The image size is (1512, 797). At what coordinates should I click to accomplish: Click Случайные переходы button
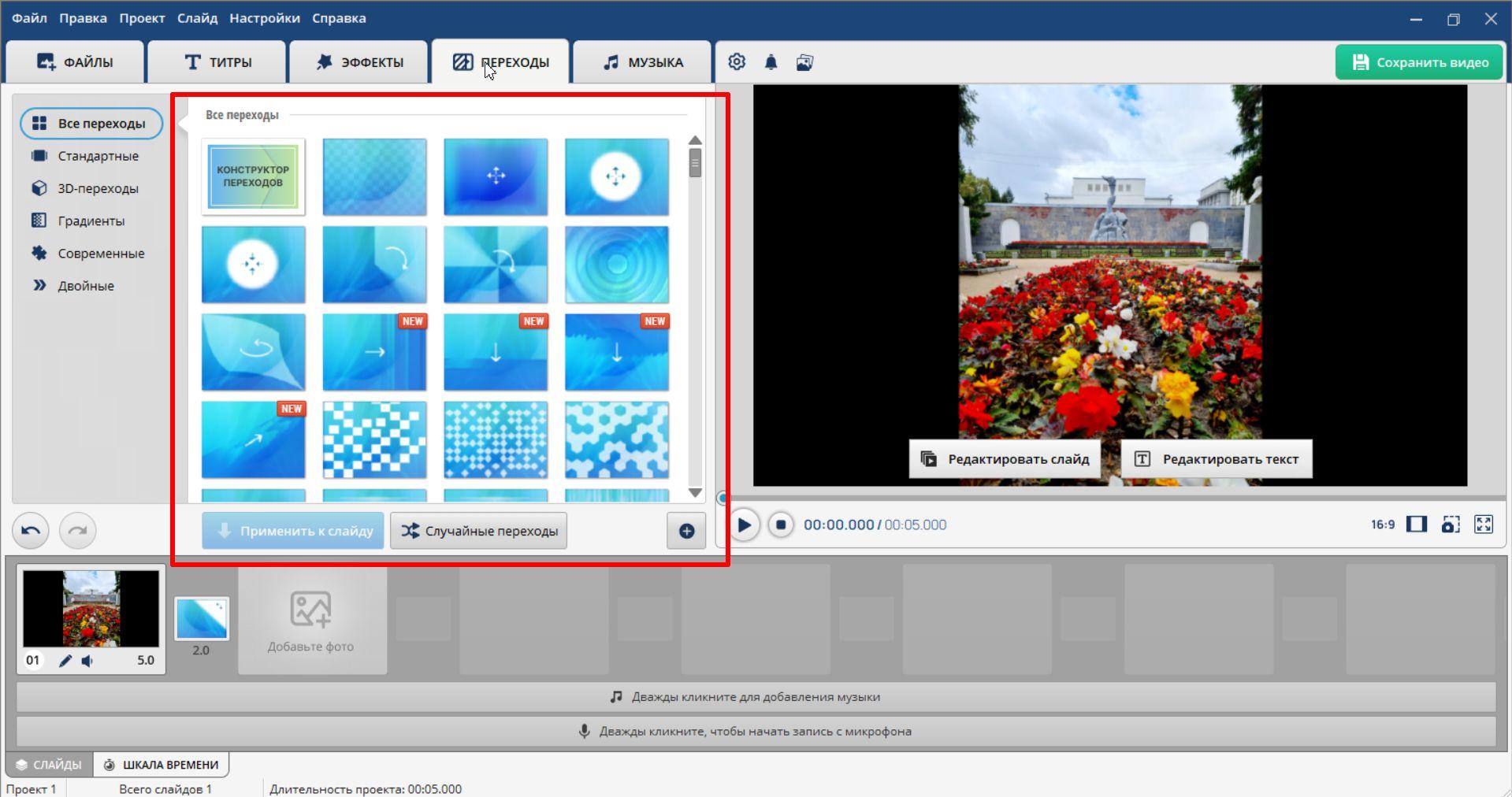click(x=479, y=531)
